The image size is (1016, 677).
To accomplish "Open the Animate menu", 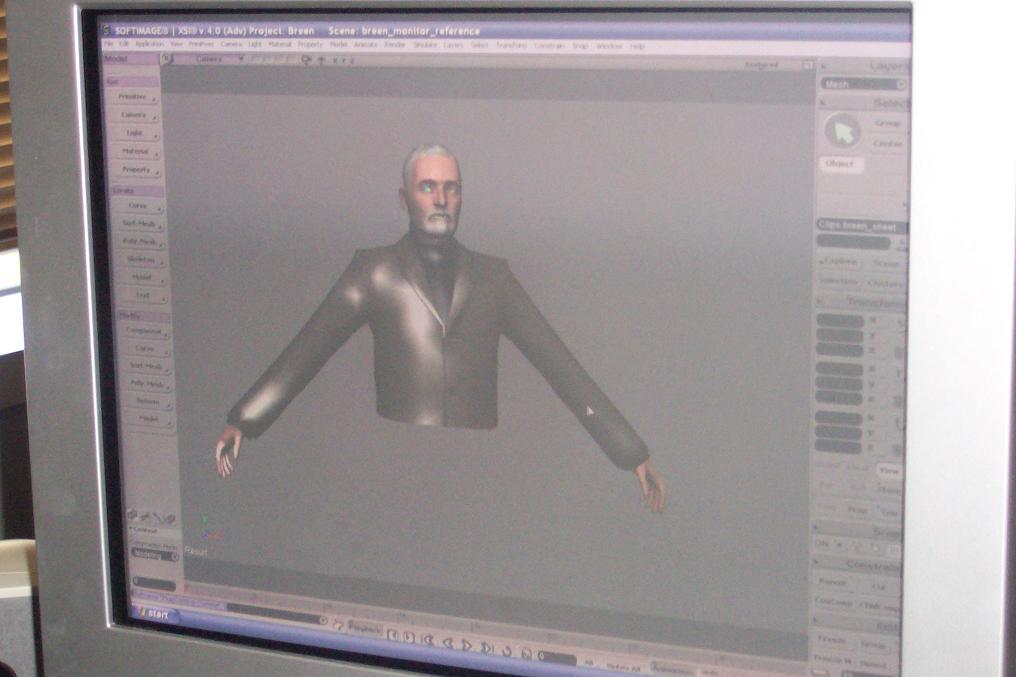I will pos(365,45).
